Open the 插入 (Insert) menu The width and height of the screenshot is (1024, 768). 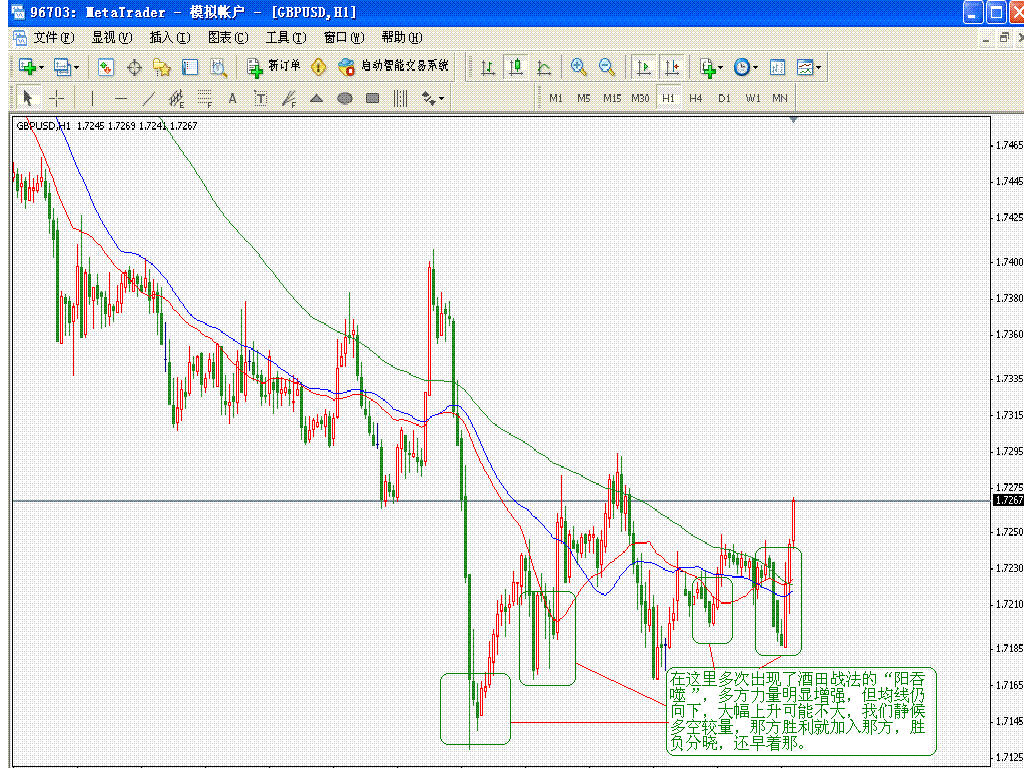169,37
